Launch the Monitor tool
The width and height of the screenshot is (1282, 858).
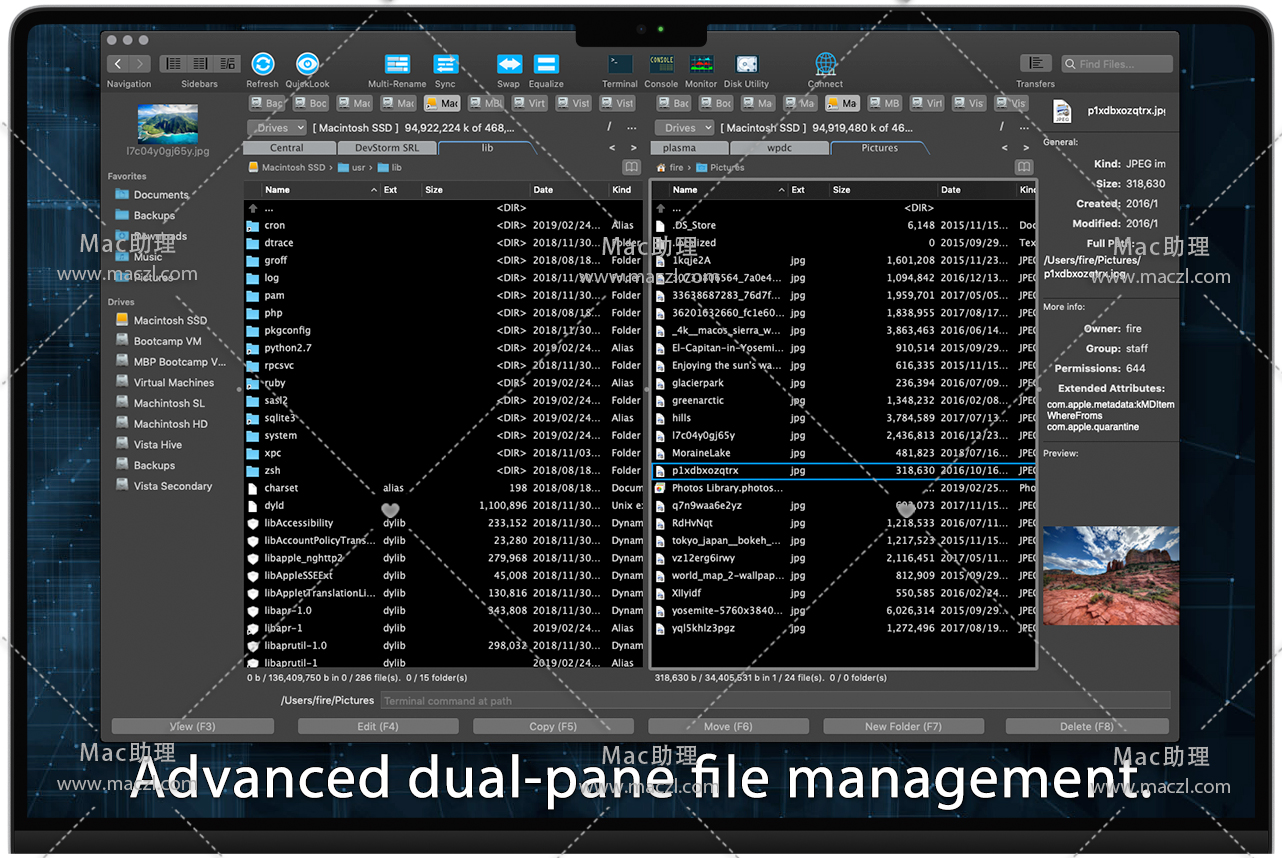point(701,64)
